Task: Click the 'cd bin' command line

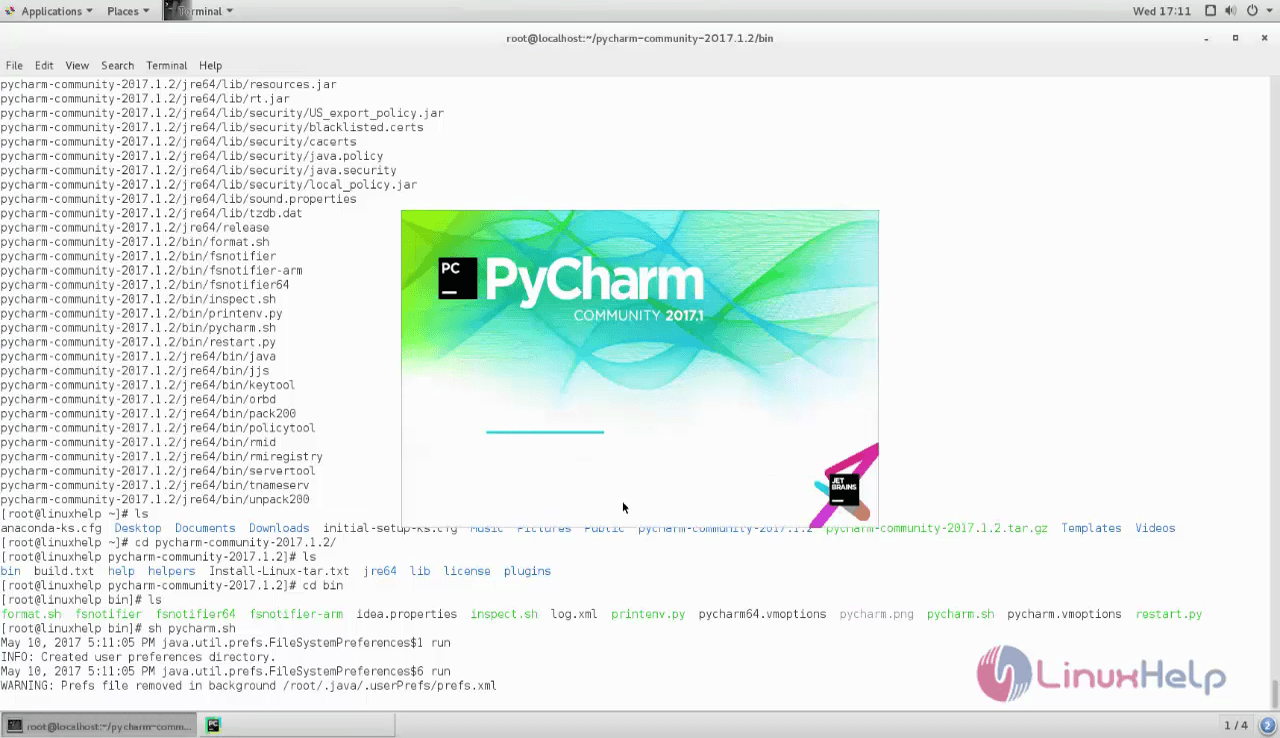Action: [x=172, y=585]
